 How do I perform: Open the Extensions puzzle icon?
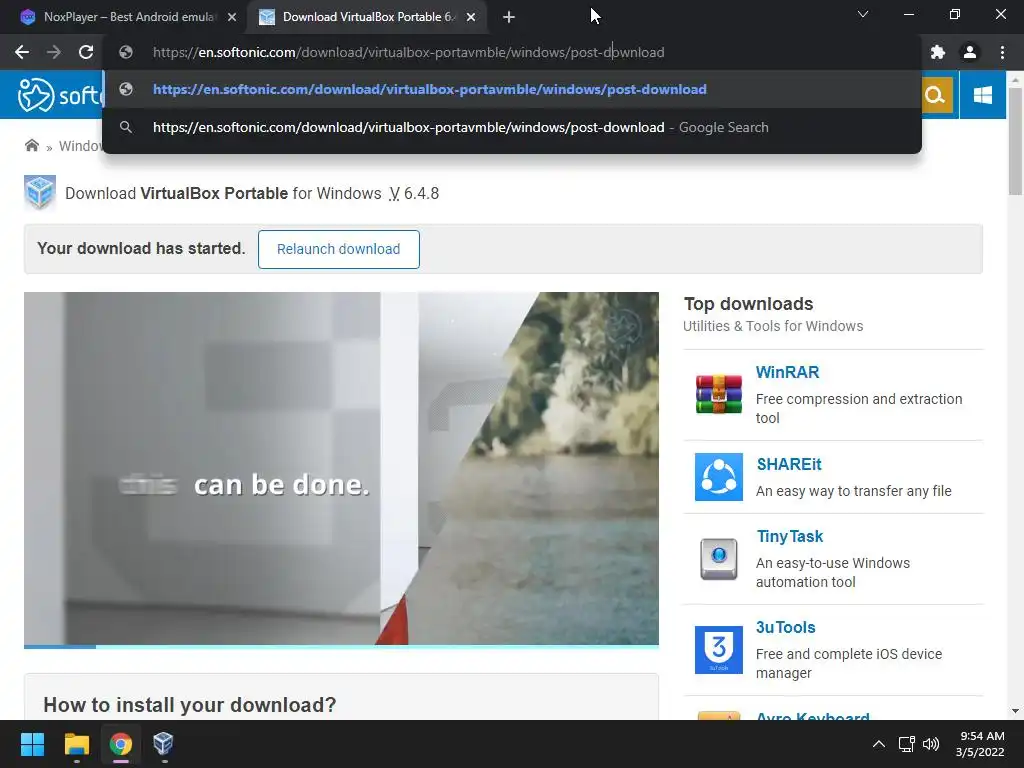click(938, 52)
